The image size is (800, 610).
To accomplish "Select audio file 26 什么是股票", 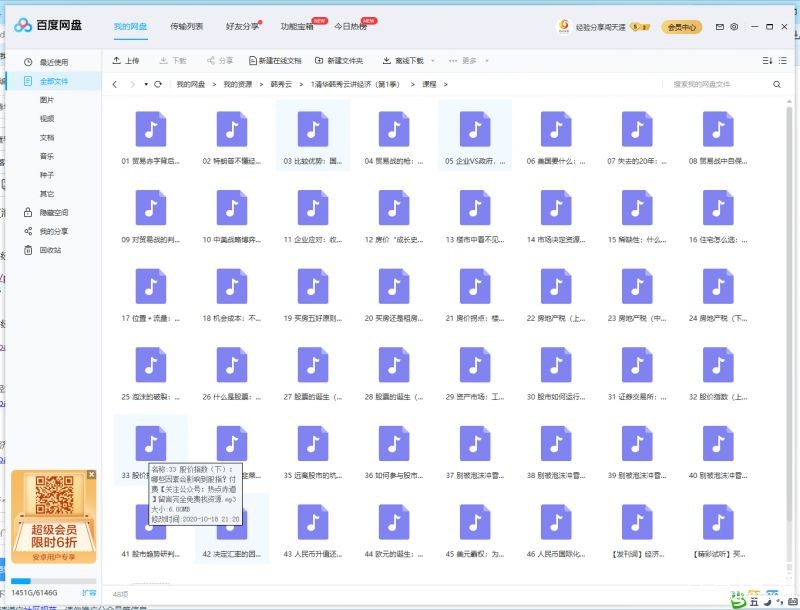I will click(232, 373).
